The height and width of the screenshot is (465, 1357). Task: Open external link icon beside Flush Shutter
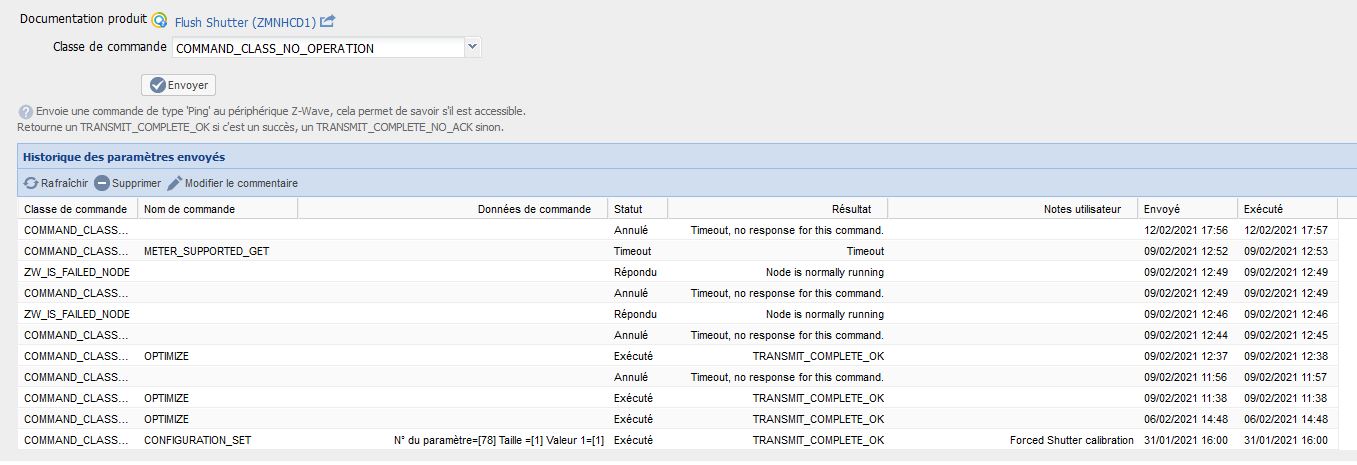click(x=327, y=20)
